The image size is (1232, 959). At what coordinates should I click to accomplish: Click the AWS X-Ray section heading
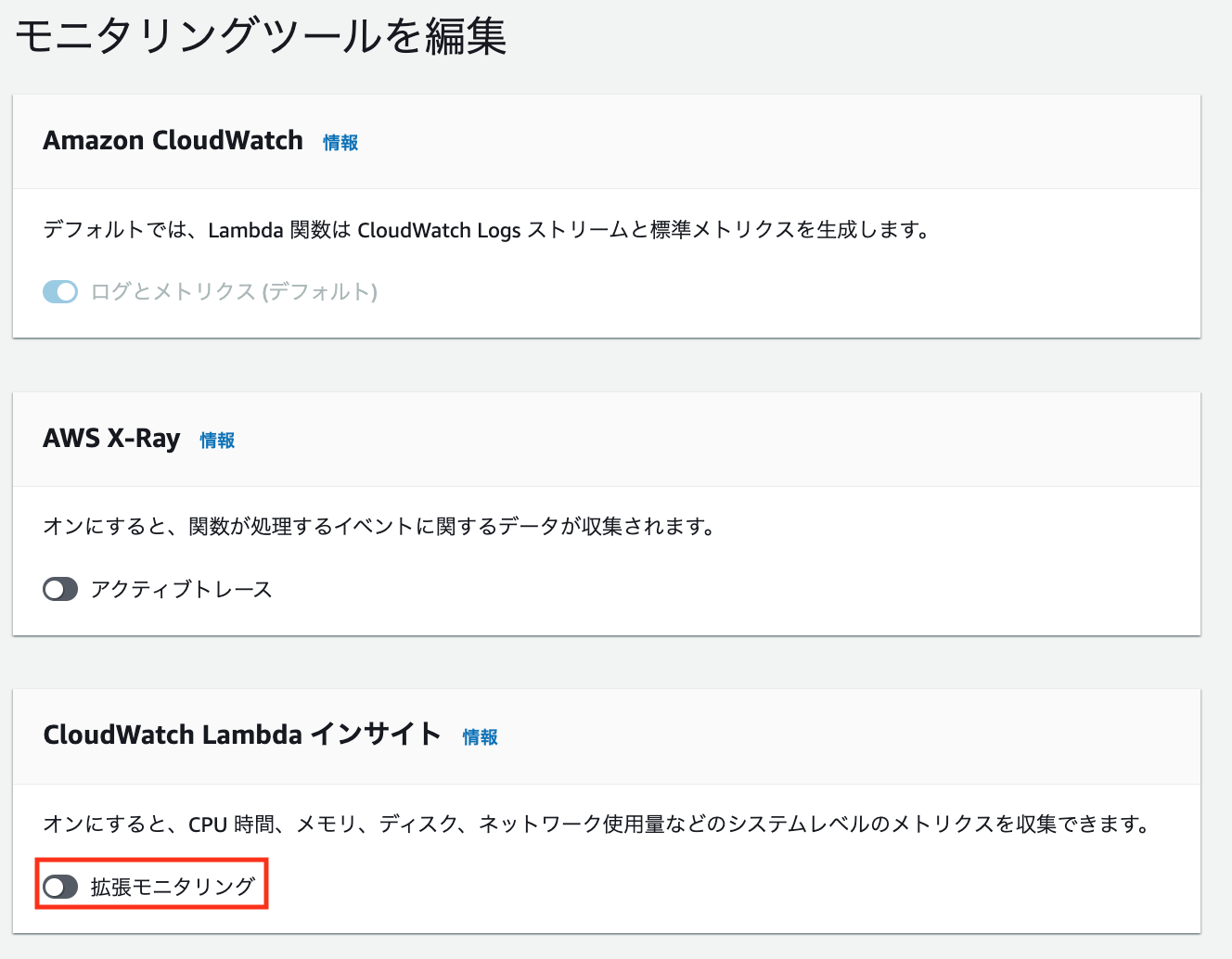tap(111, 439)
